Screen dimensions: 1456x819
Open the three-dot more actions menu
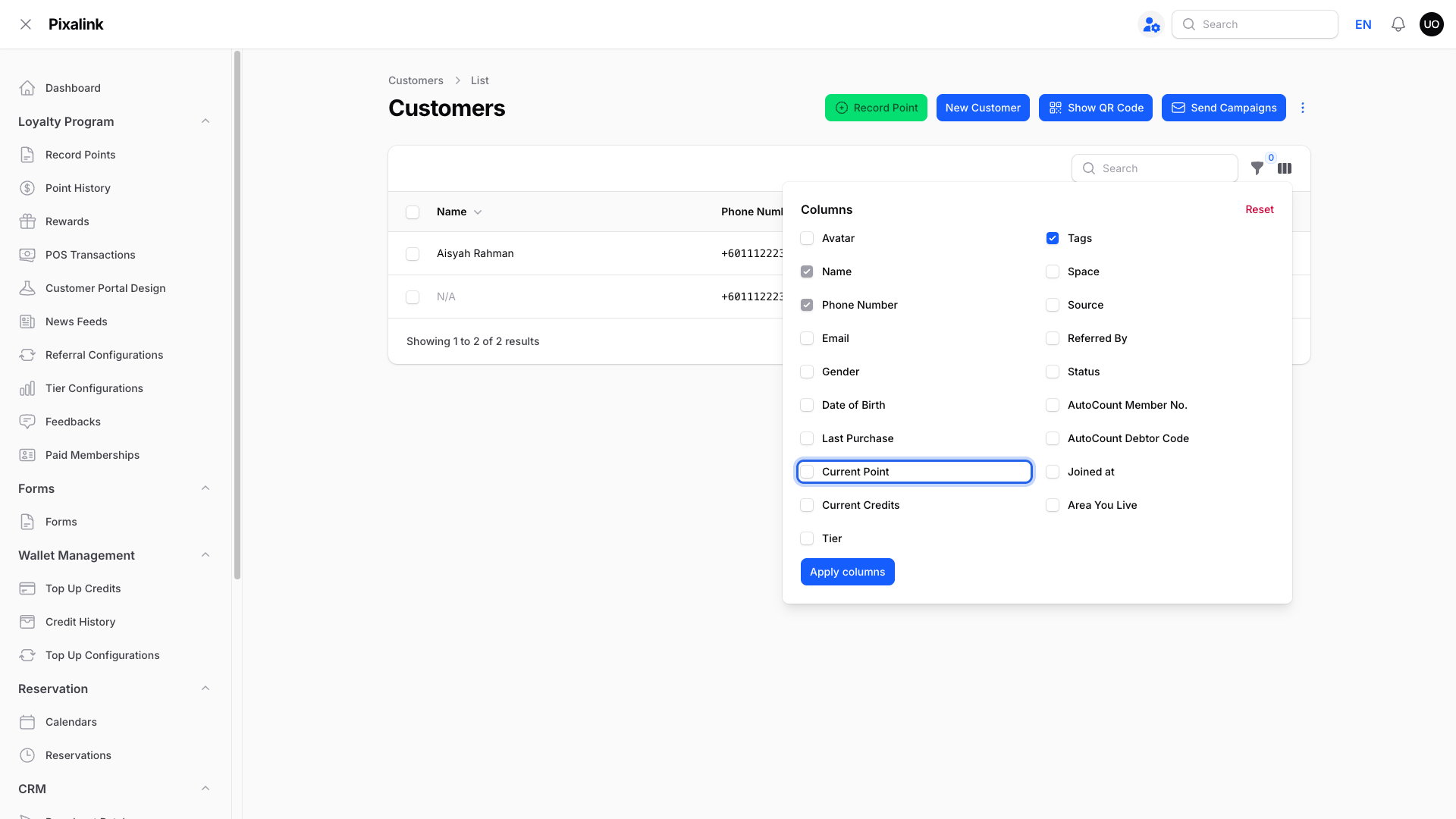pyautogui.click(x=1303, y=108)
